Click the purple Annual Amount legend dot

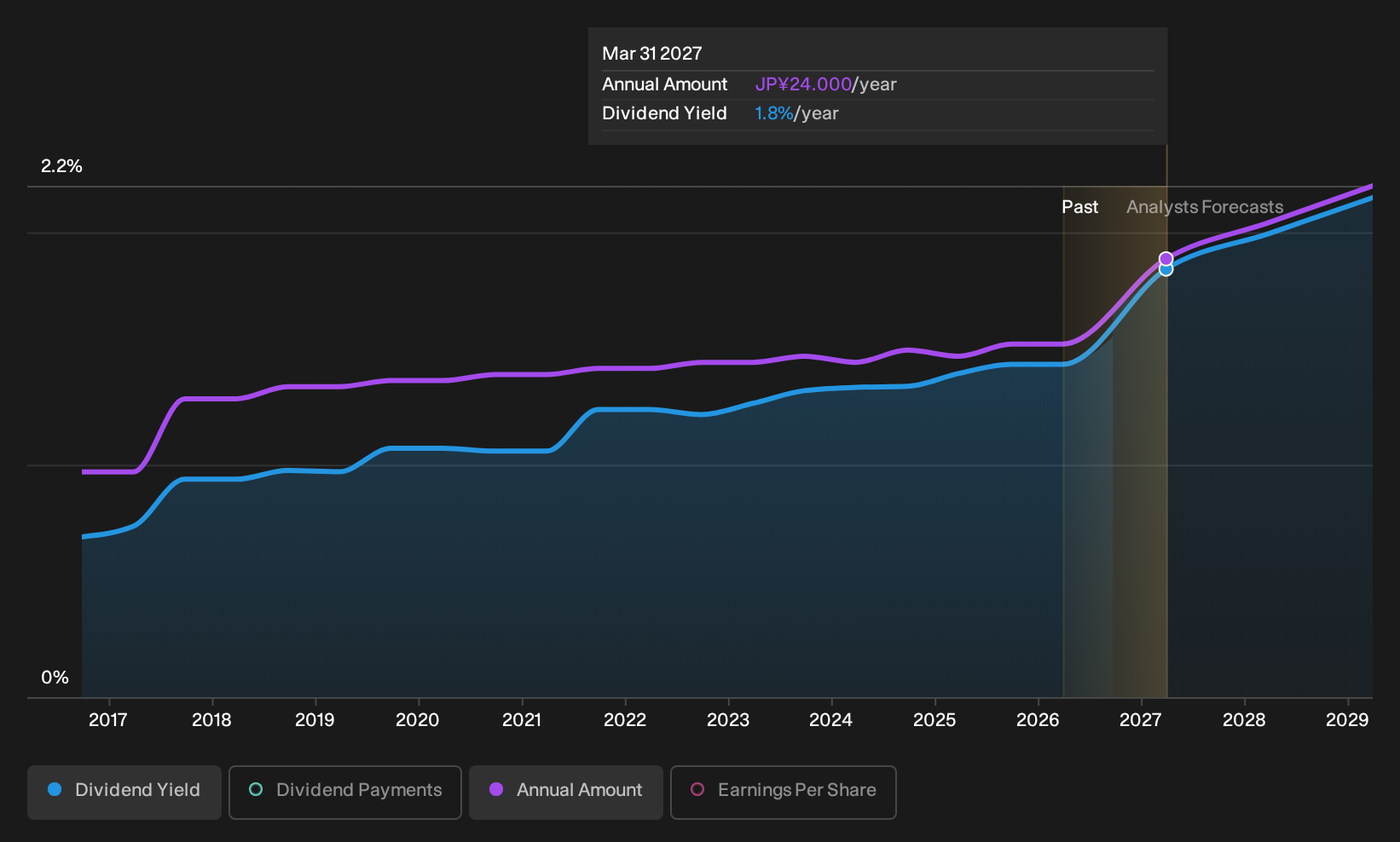tap(496, 789)
